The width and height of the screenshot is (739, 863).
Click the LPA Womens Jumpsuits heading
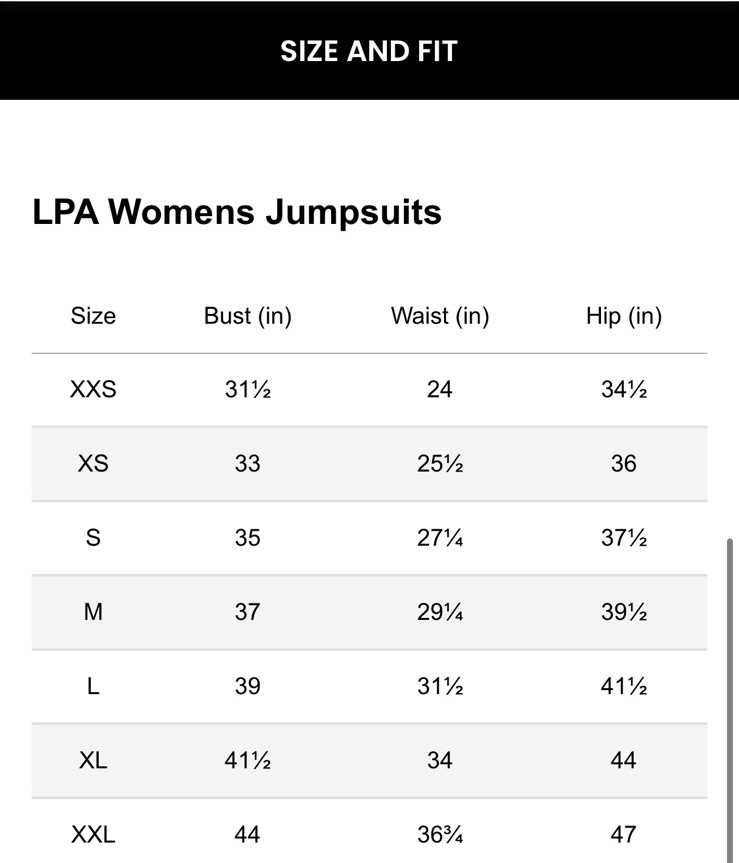coord(237,212)
